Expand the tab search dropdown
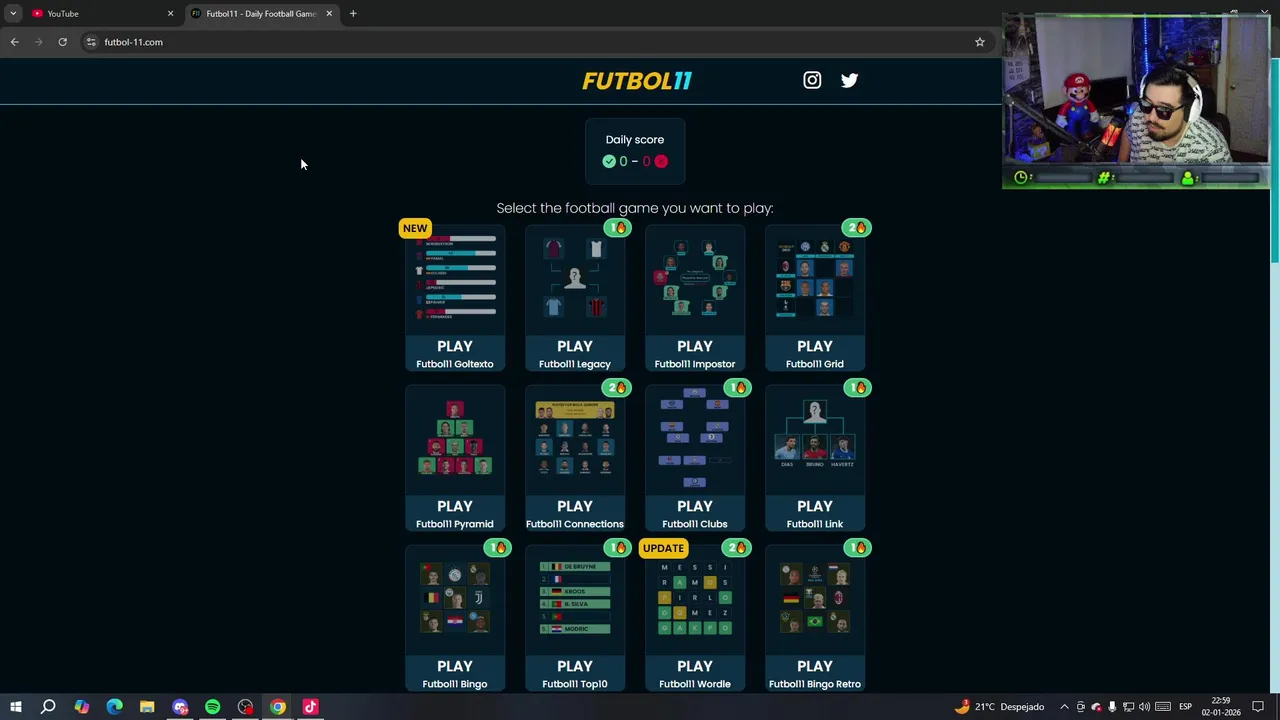The height and width of the screenshot is (720, 1280). [x=13, y=14]
